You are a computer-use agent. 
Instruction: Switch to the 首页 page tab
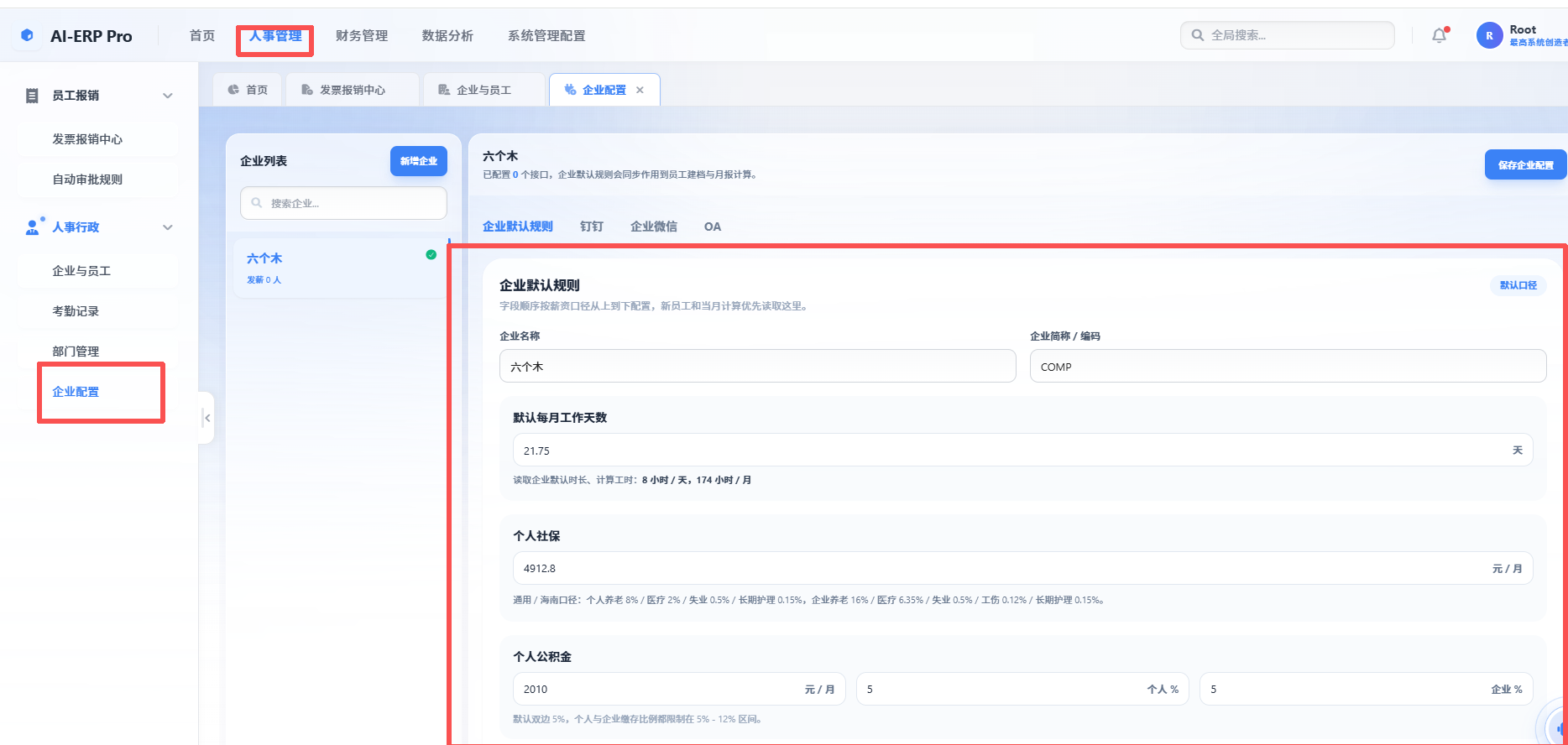(248, 90)
